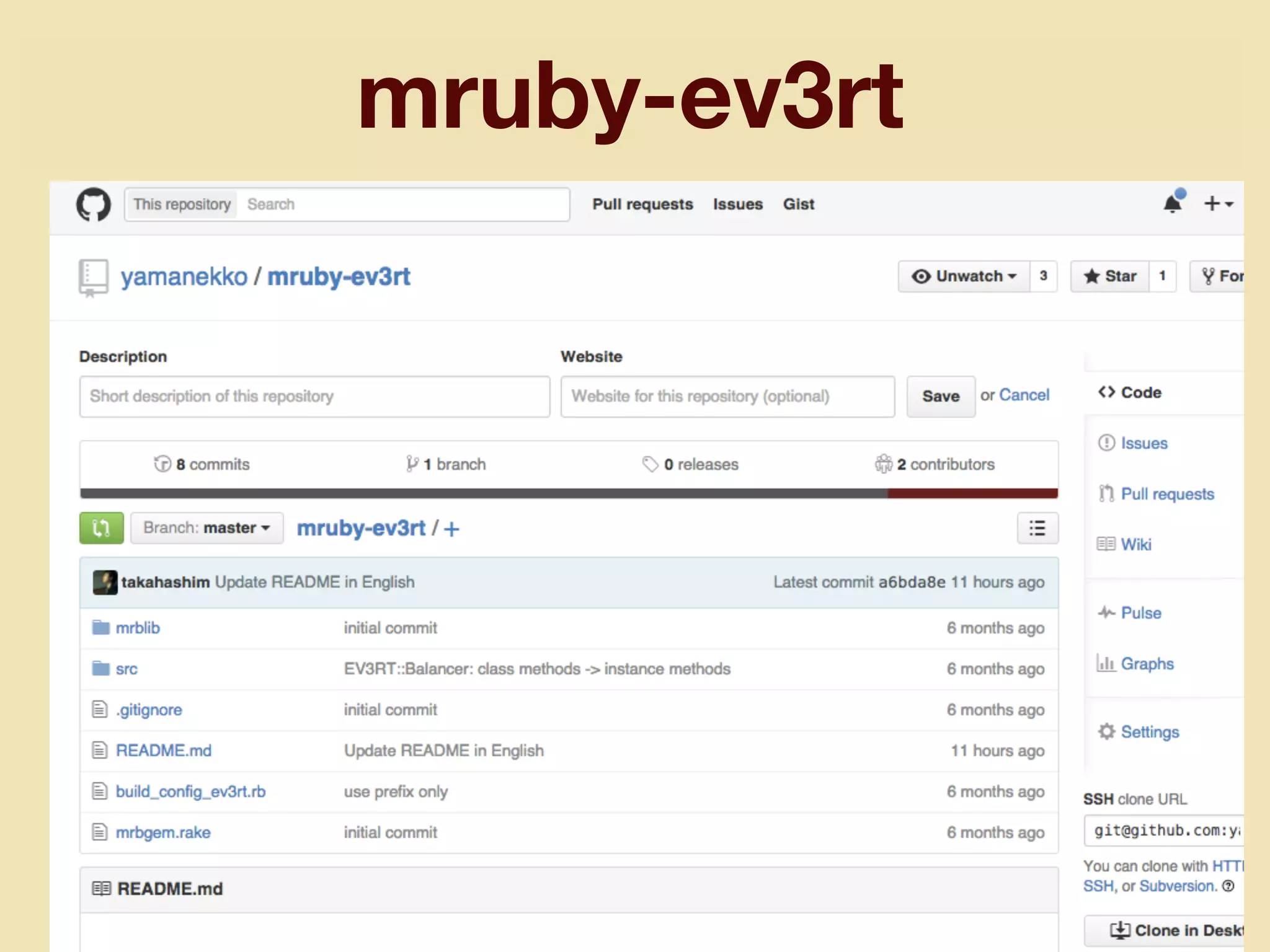Focus the Website input field
Image resolution: width=1270 pixels, height=952 pixels.
727,396
